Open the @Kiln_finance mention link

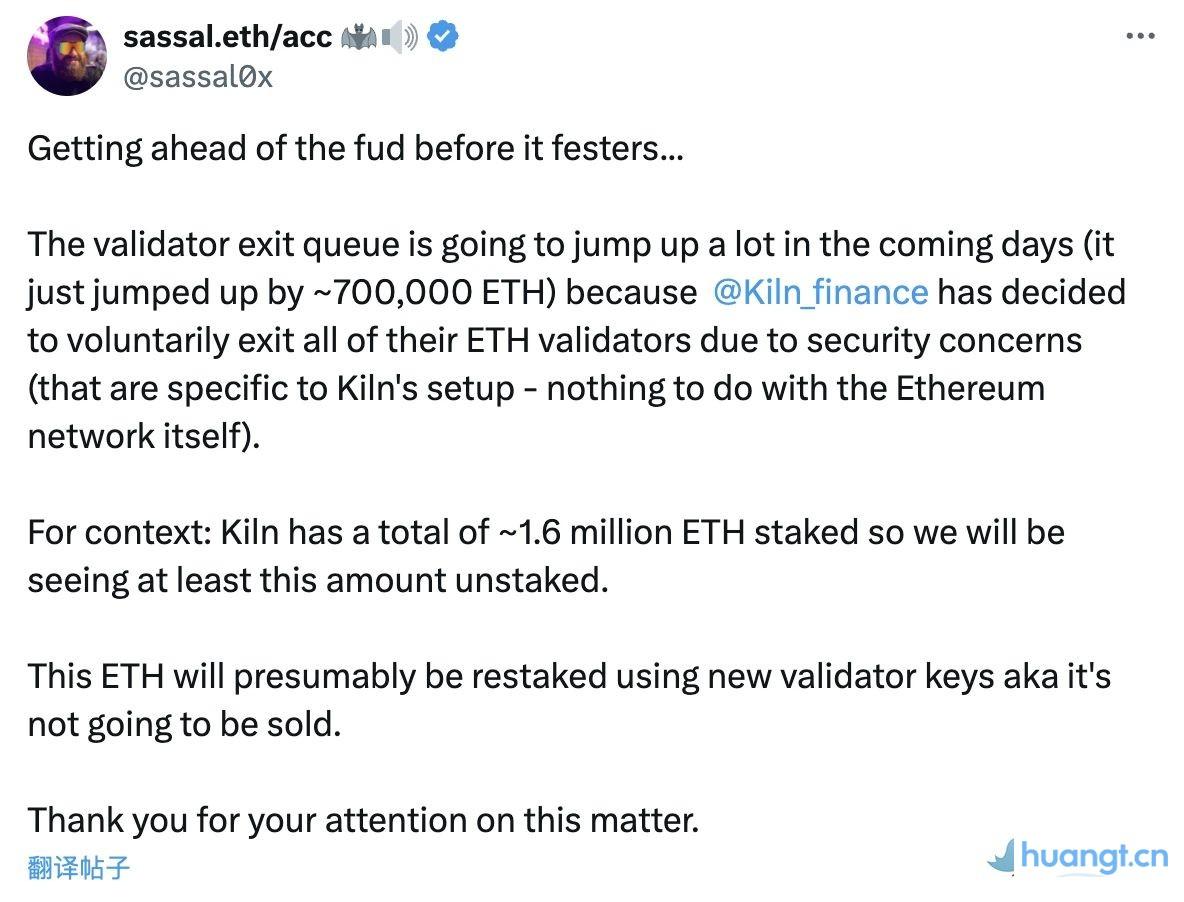click(x=820, y=292)
